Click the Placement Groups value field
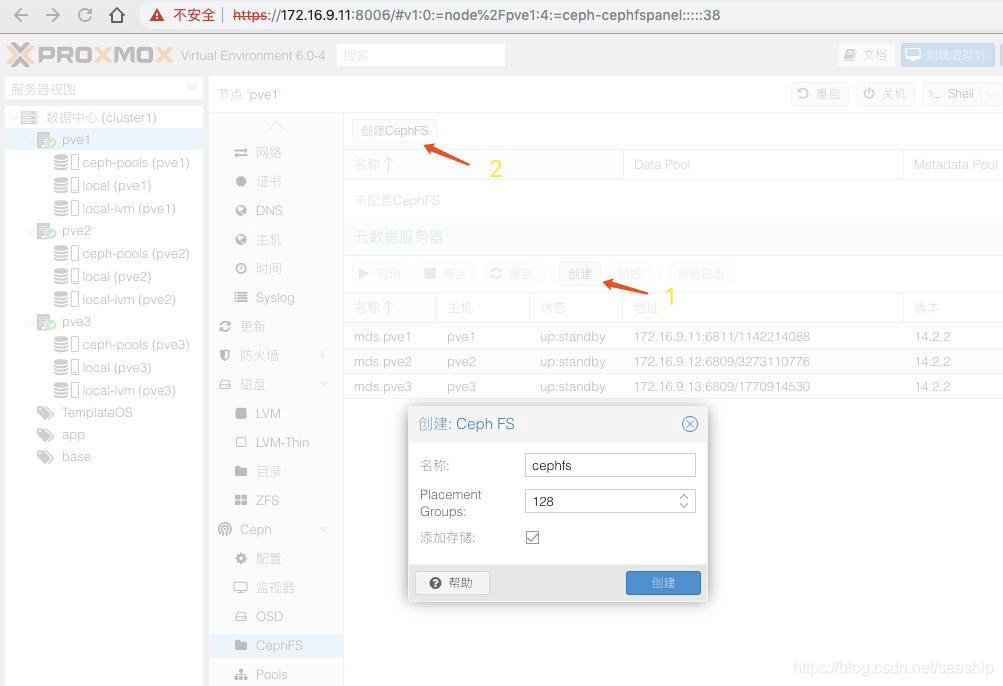The image size is (1003, 686). click(x=599, y=501)
